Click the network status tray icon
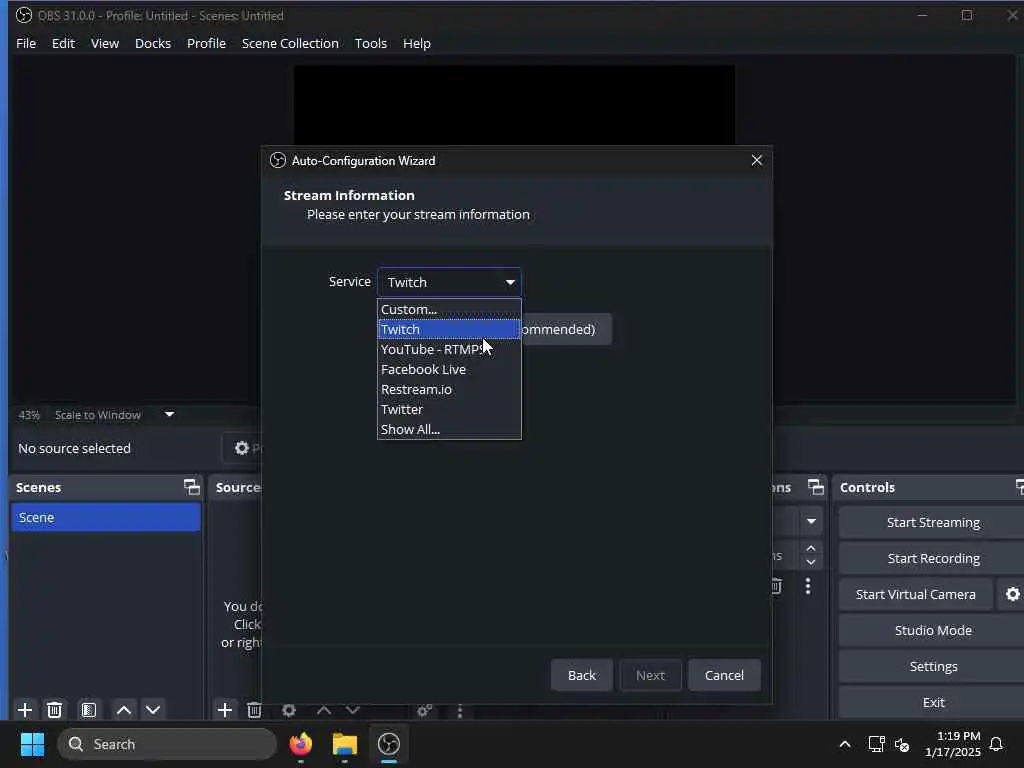This screenshot has width=1024, height=768. (876, 744)
